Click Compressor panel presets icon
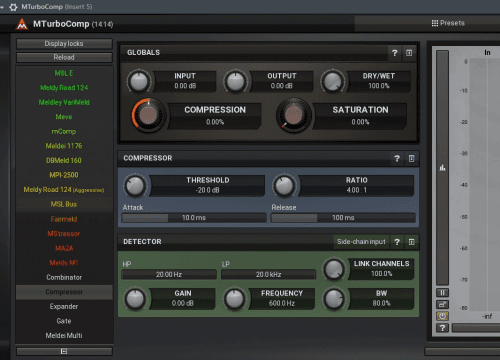500x360 pixels. (x=412, y=158)
